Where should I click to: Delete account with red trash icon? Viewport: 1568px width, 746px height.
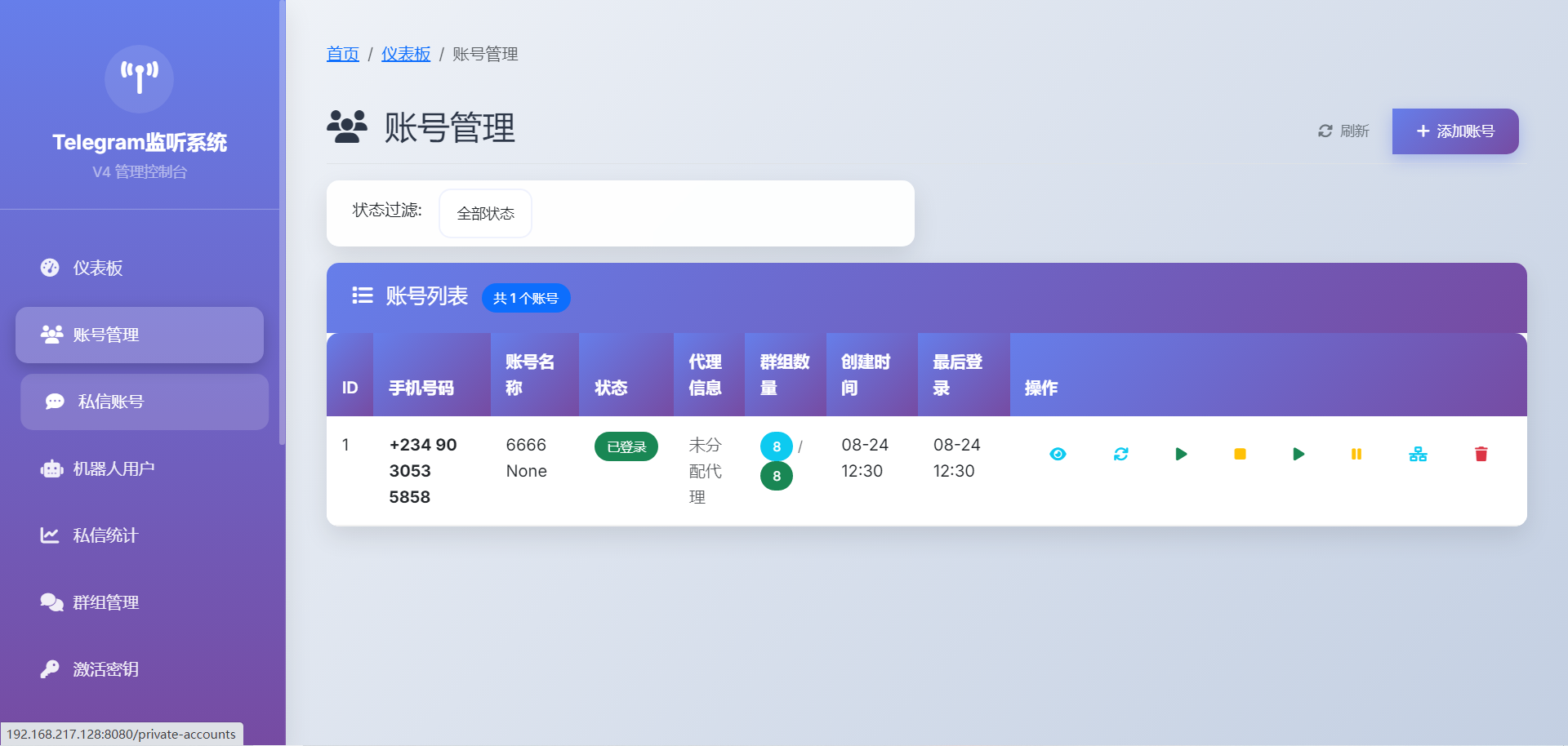point(1481,454)
